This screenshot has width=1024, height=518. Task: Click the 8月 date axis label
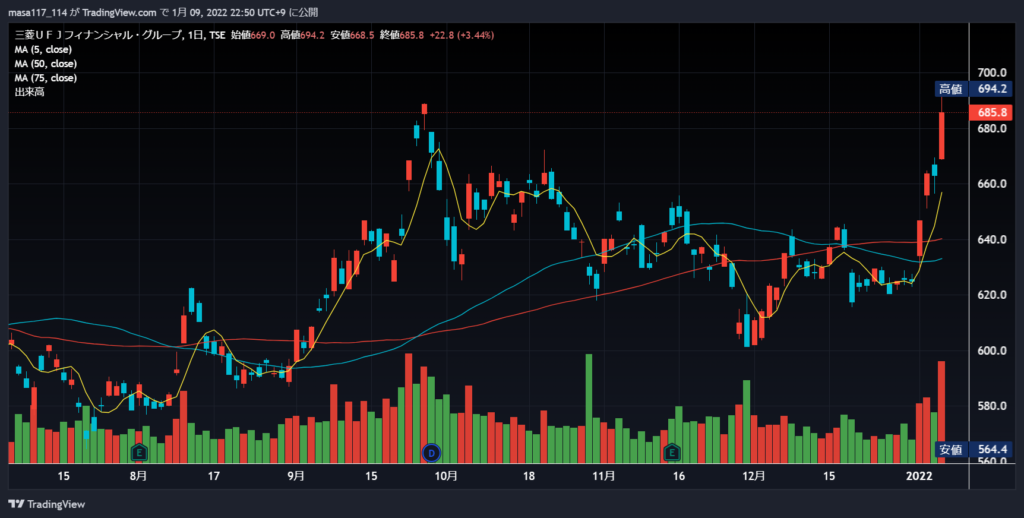pyautogui.click(x=138, y=476)
